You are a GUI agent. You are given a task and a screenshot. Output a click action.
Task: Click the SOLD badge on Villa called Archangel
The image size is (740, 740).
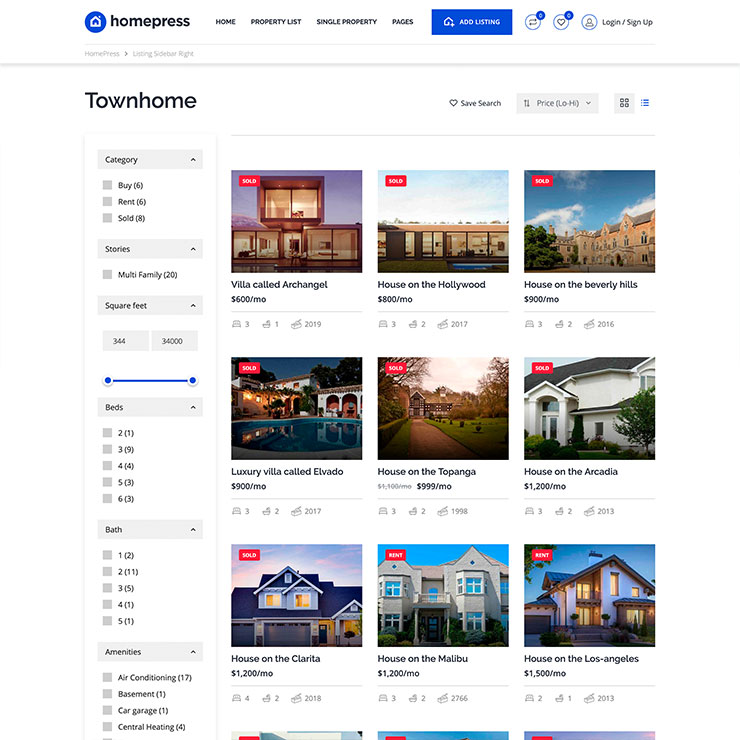coord(249,181)
